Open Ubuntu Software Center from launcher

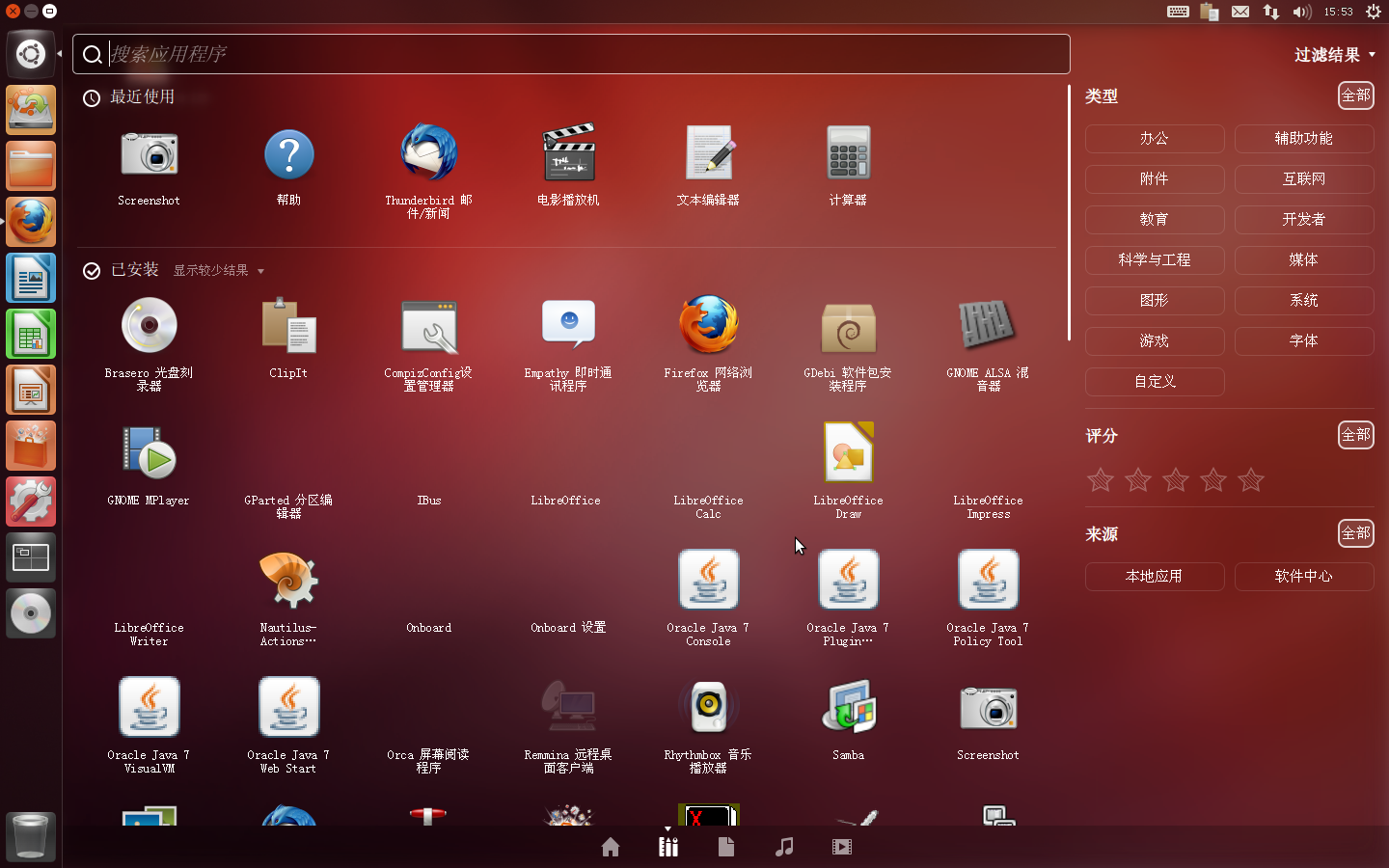(x=31, y=446)
